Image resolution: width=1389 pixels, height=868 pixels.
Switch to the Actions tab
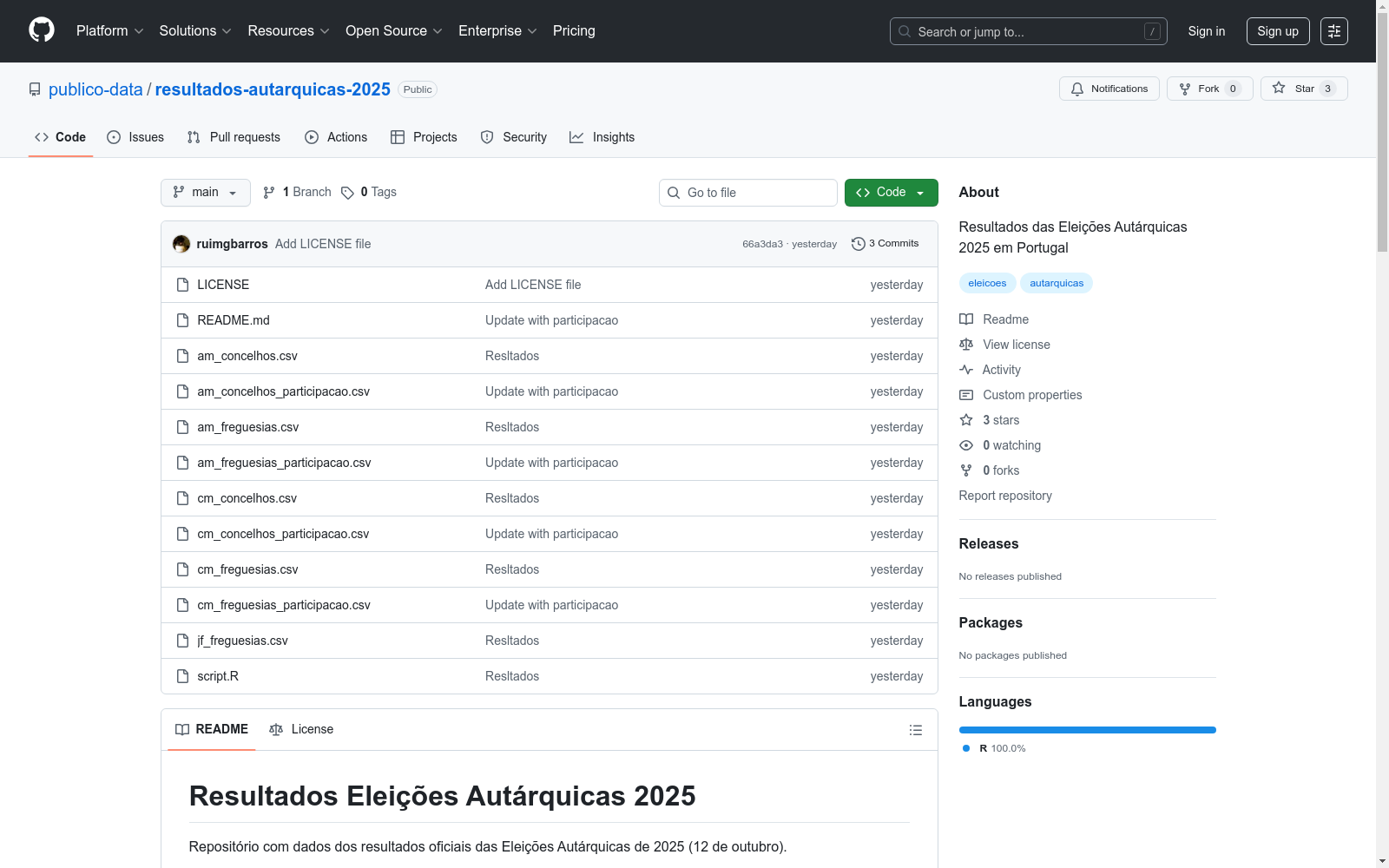tap(336, 137)
